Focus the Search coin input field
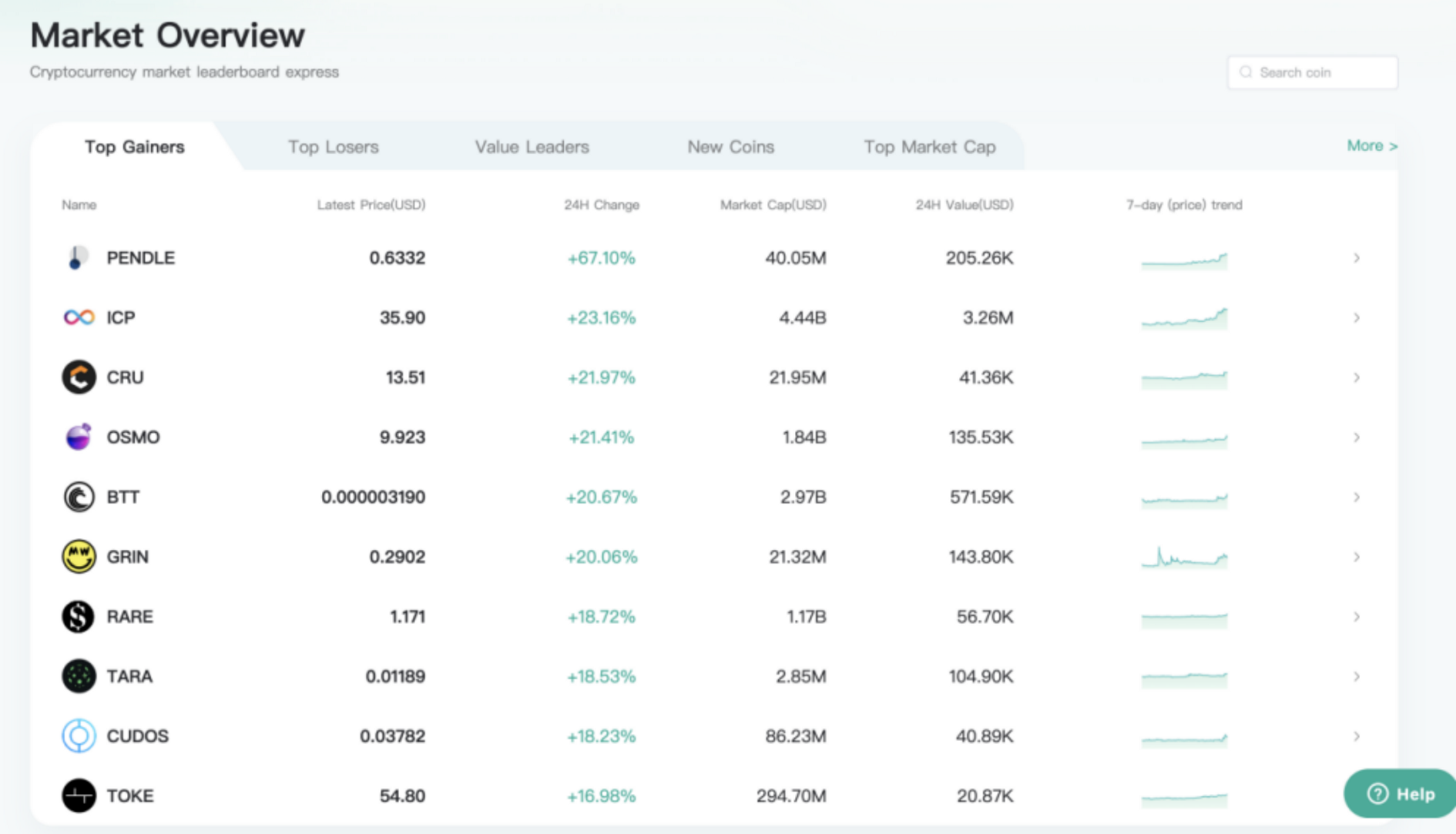This screenshot has width=1456, height=834. tap(1313, 72)
